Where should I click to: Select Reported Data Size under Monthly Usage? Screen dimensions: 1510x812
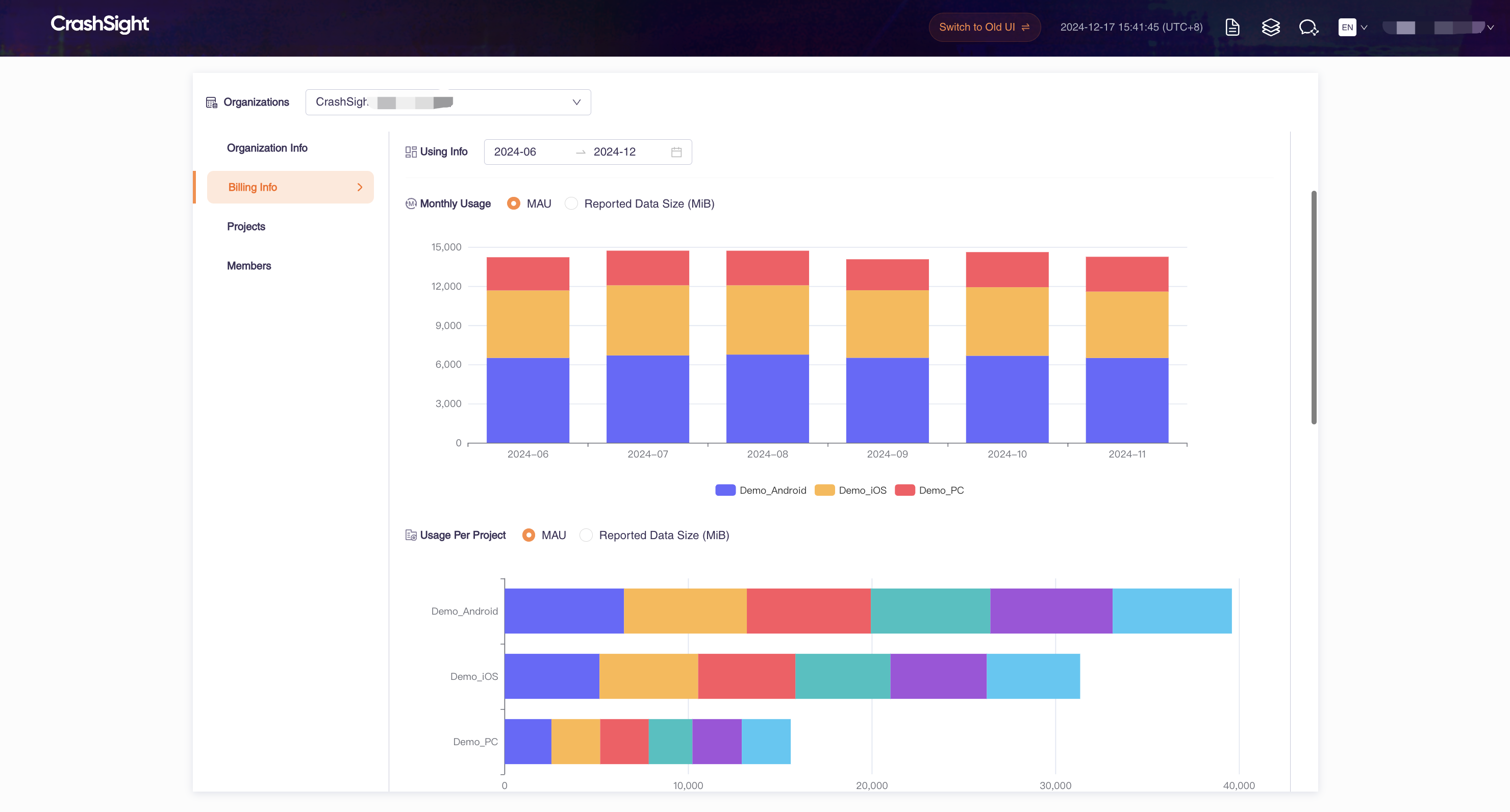(x=571, y=204)
